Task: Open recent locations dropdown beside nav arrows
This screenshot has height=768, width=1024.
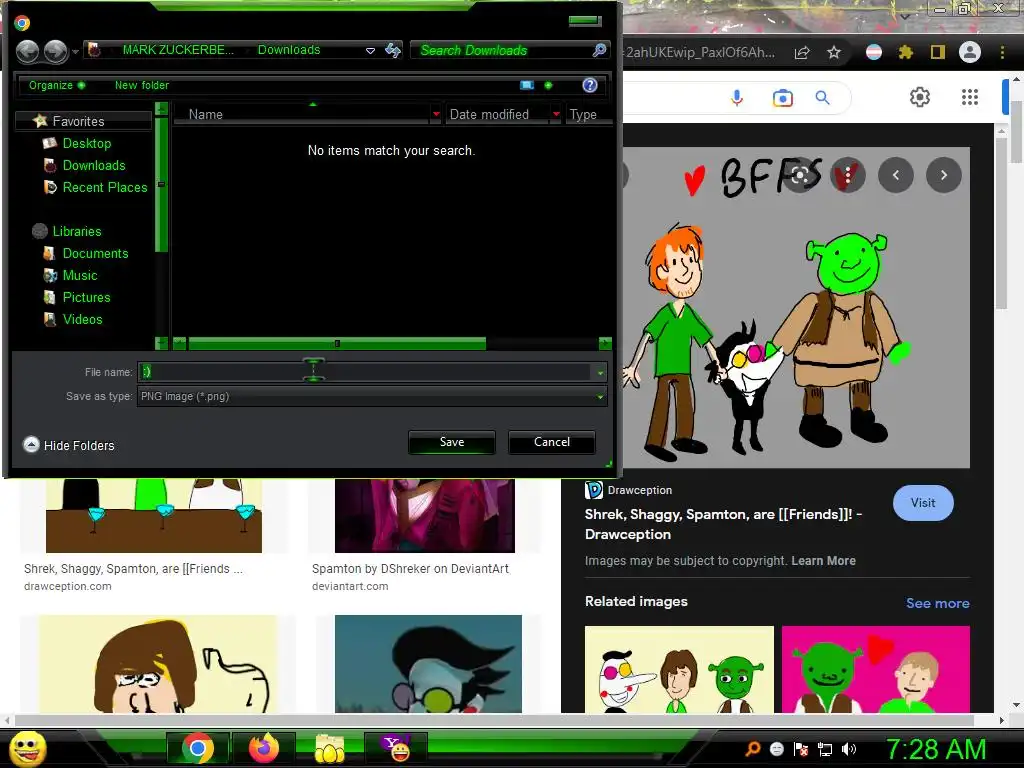Action: click(76, 52)
